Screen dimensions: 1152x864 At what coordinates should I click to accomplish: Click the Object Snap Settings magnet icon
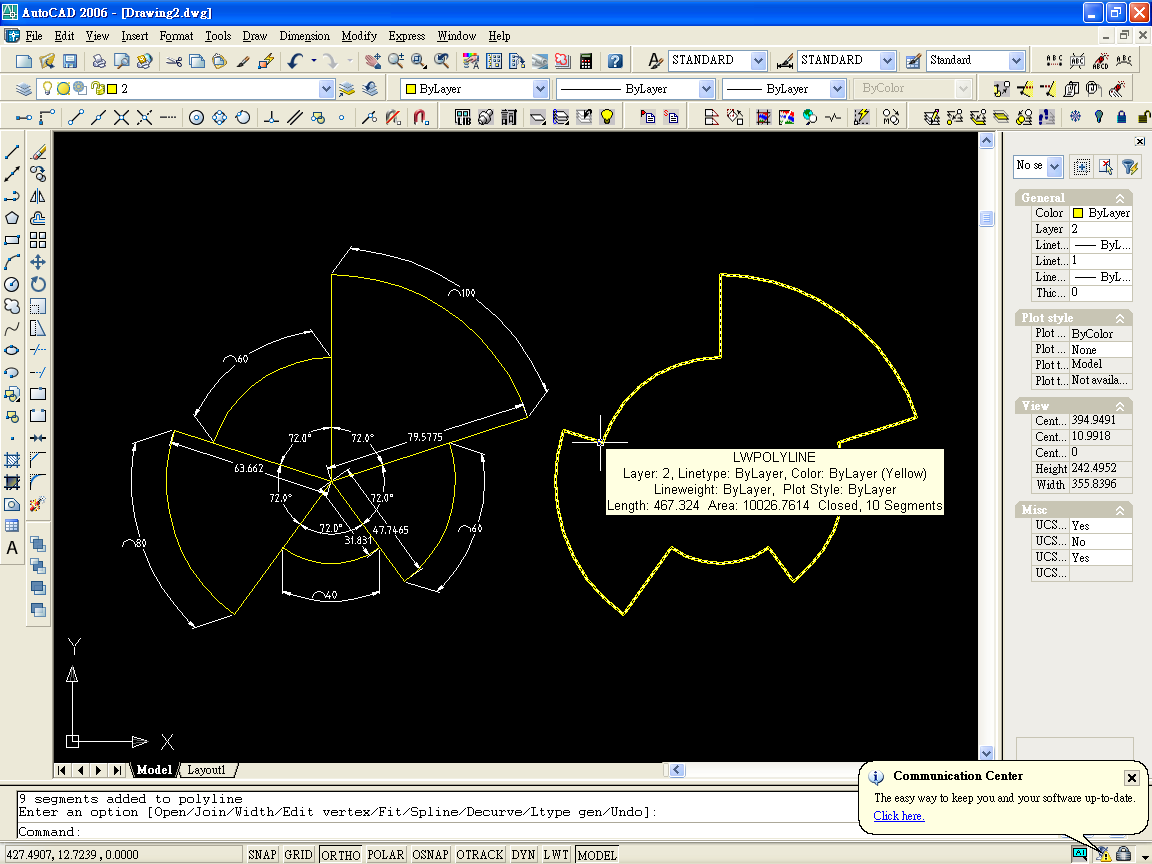[x=420, y=117]
